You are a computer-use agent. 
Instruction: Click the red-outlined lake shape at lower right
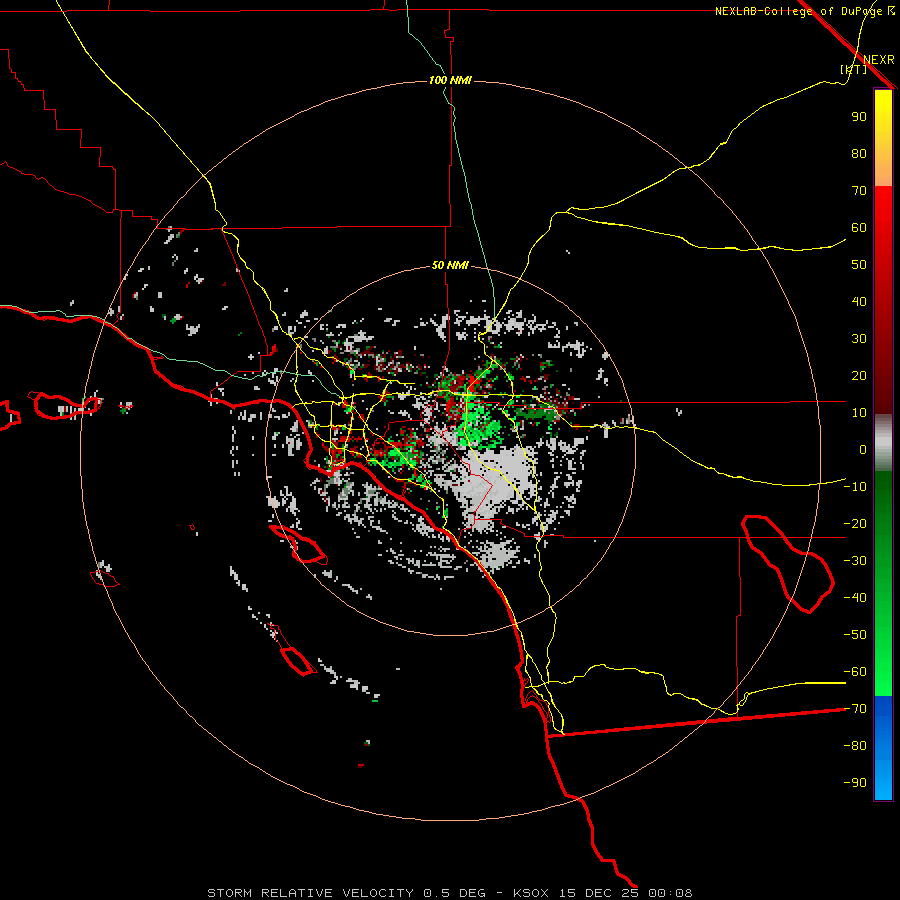(788, 564)
